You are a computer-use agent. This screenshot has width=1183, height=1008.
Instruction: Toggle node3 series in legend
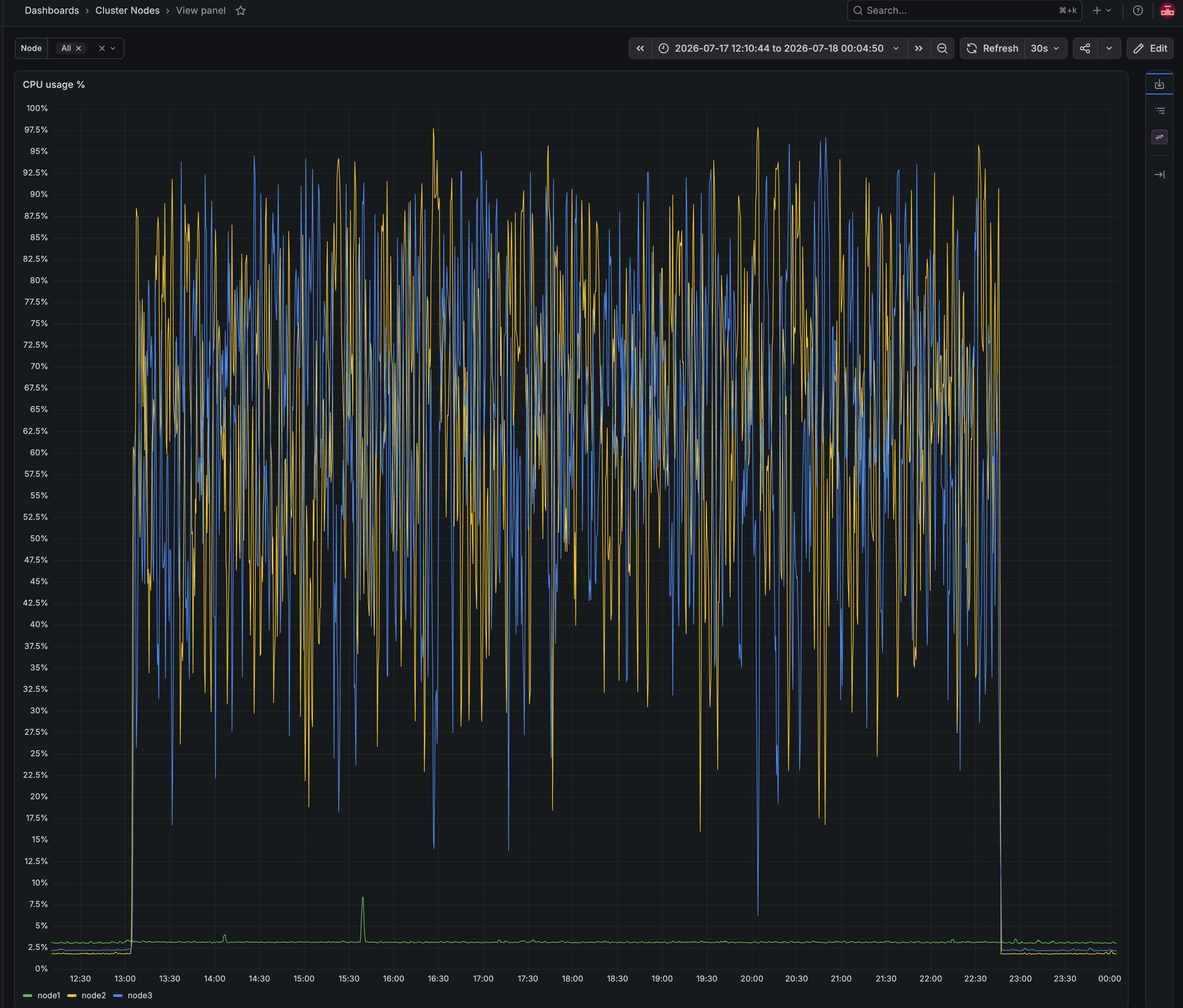click(140, 996)
